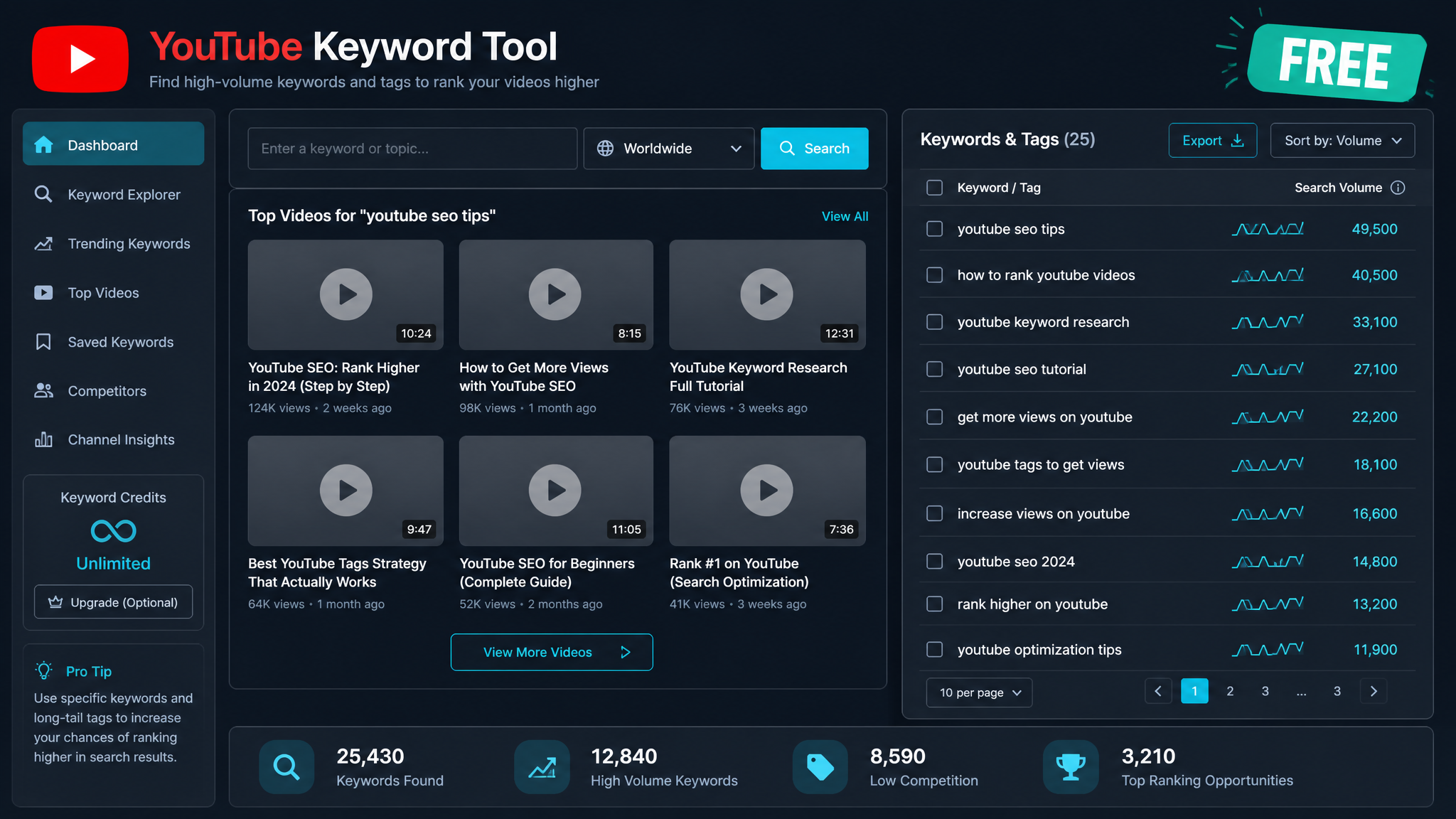Image resolution: width=1456 pixels, height=819 pixels.
Task: Click the 'Search Volume' column header
Action: click(x=1338, y=188)
